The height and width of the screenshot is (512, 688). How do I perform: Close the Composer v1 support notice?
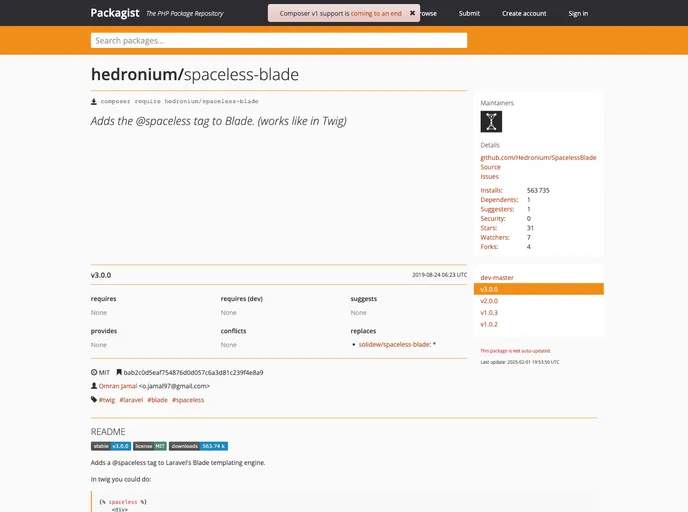click(x=412, y=13)
